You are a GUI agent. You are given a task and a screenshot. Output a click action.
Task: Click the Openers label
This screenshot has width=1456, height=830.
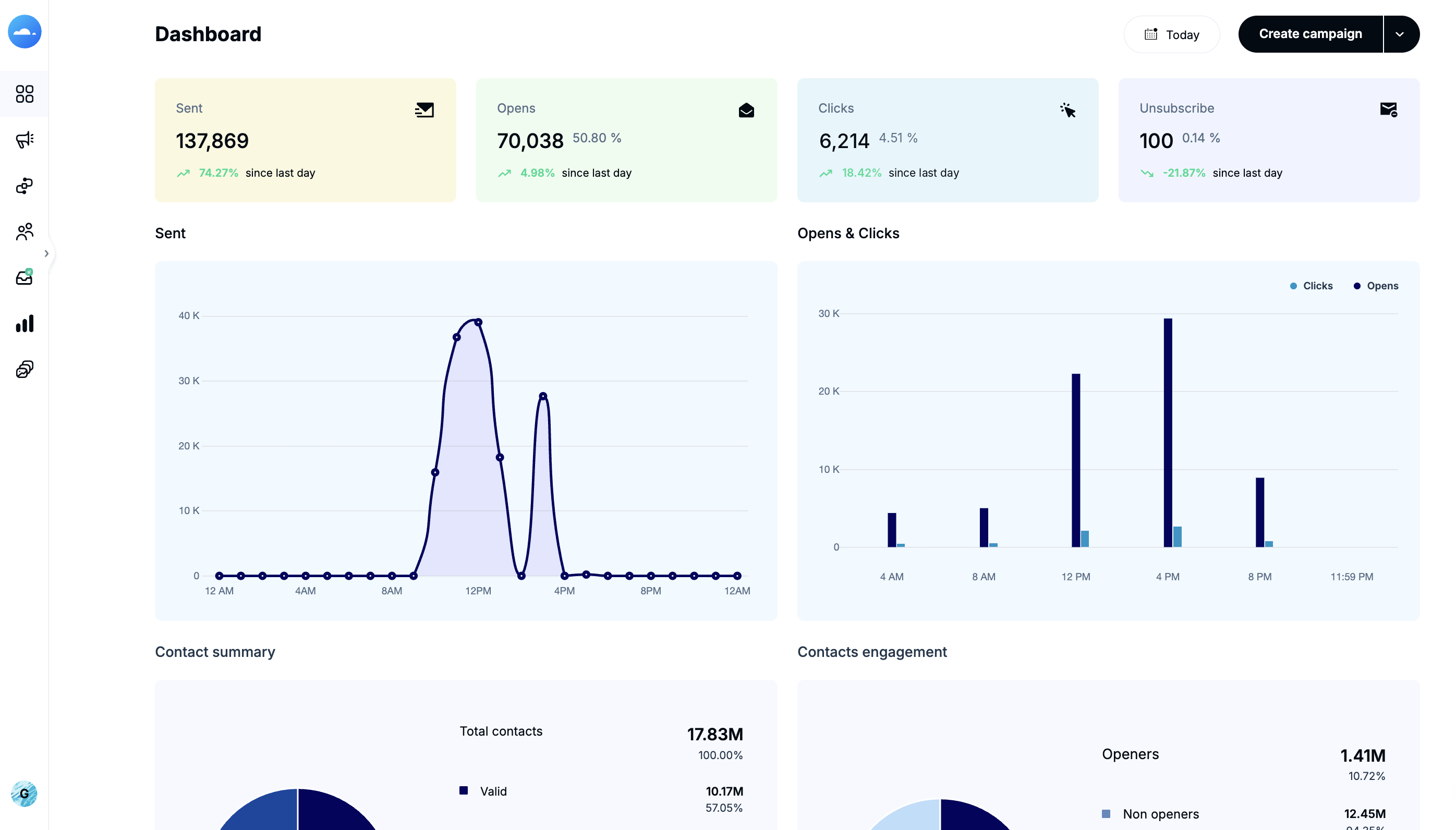click(x=1131, y=754)
